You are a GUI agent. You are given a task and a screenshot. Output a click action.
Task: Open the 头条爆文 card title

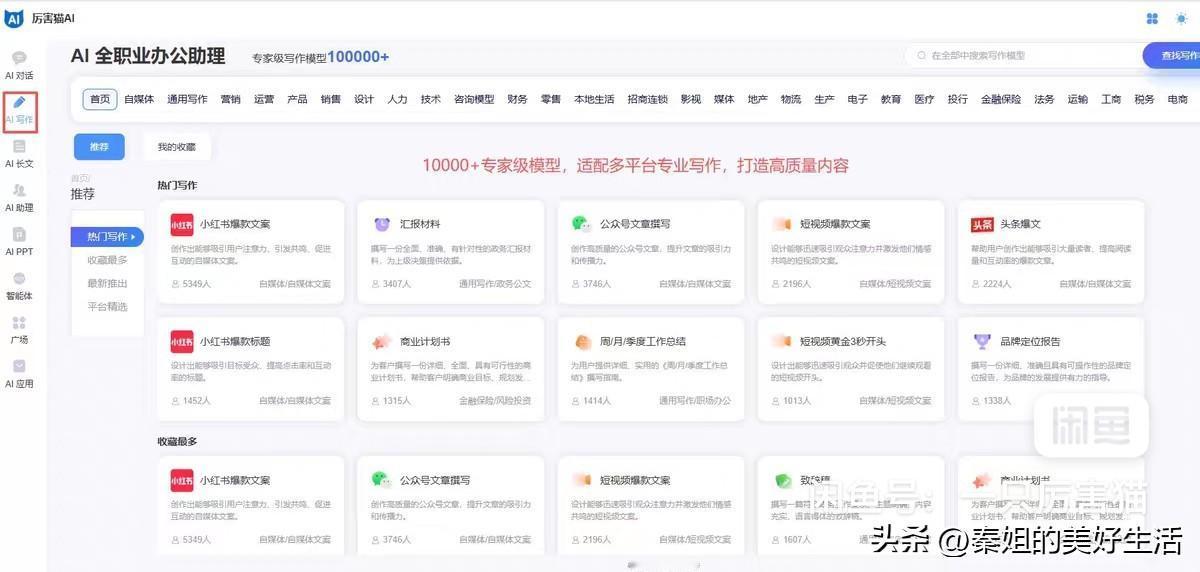coord(1021,224)
